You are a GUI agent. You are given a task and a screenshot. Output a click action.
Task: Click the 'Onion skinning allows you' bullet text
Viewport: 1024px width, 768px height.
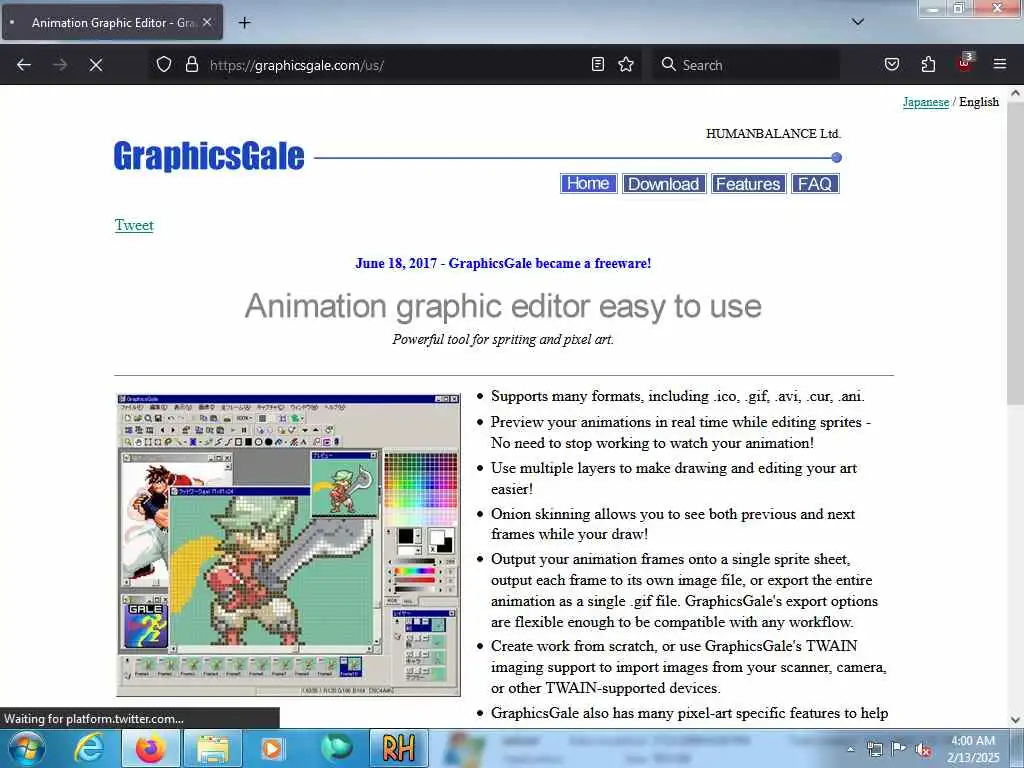point(673,524)
